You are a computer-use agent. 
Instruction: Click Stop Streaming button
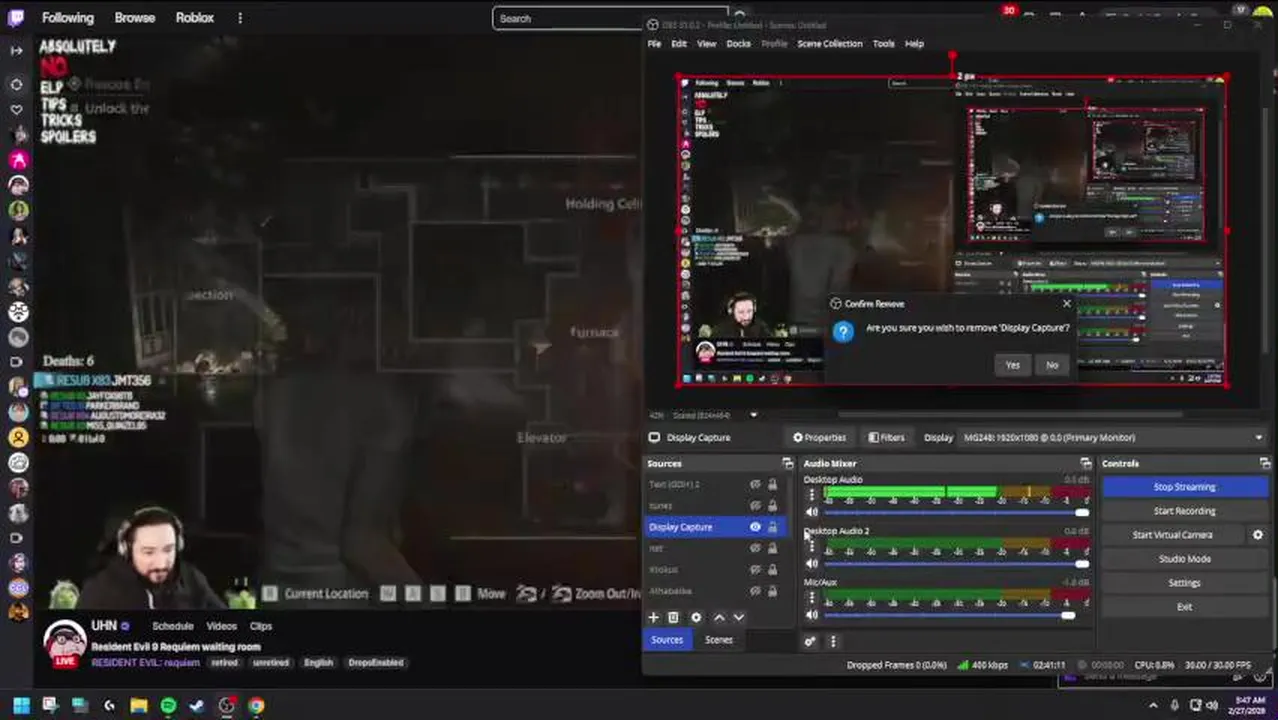tap(1184, 487)
